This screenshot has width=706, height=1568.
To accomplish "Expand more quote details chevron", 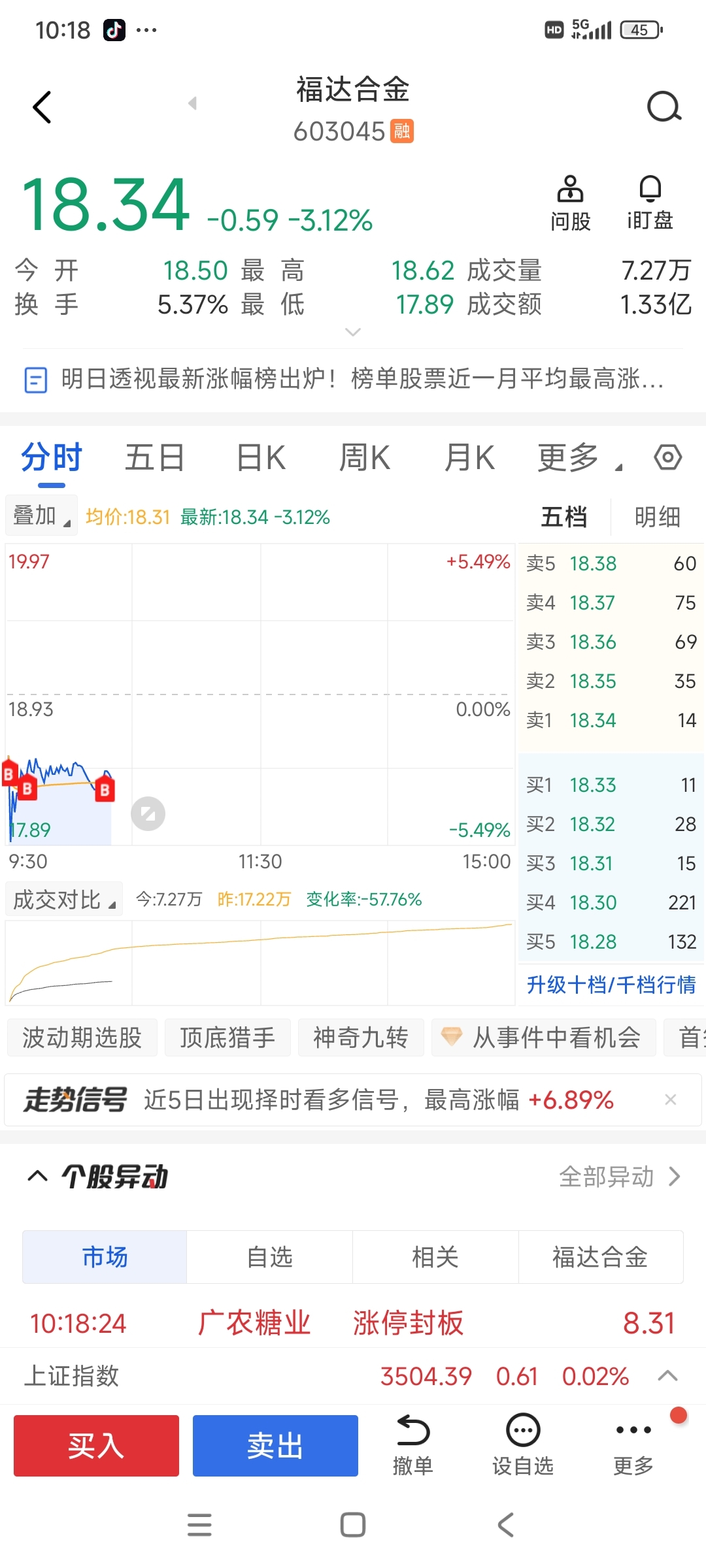I will (353, 332).
